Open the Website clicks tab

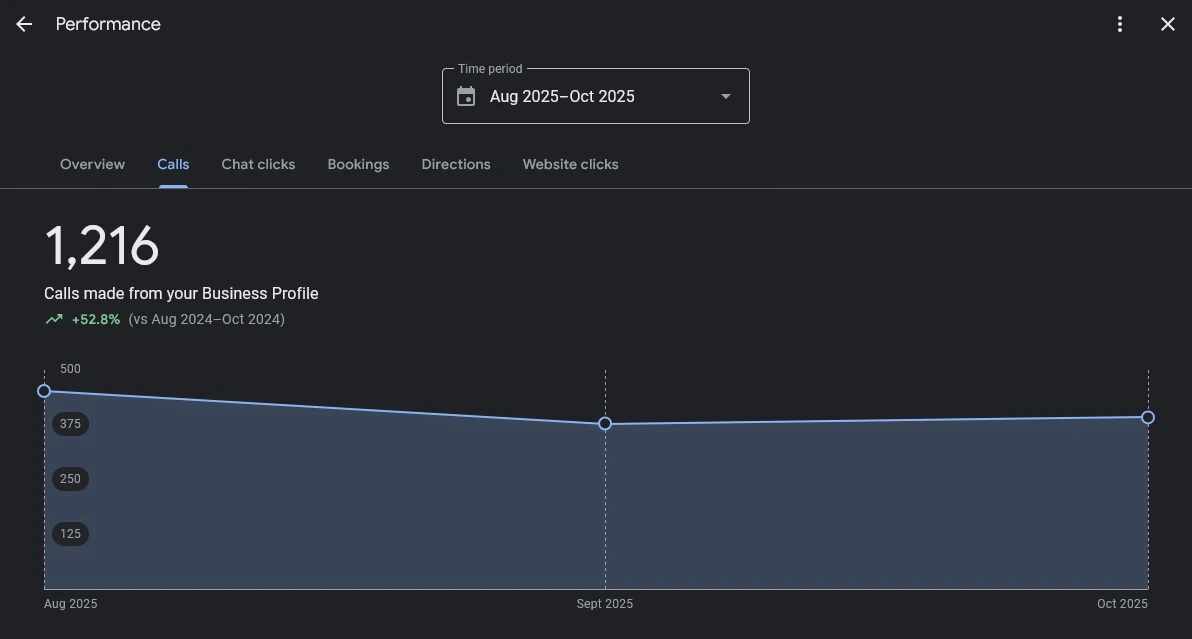(x=570, y=164)
